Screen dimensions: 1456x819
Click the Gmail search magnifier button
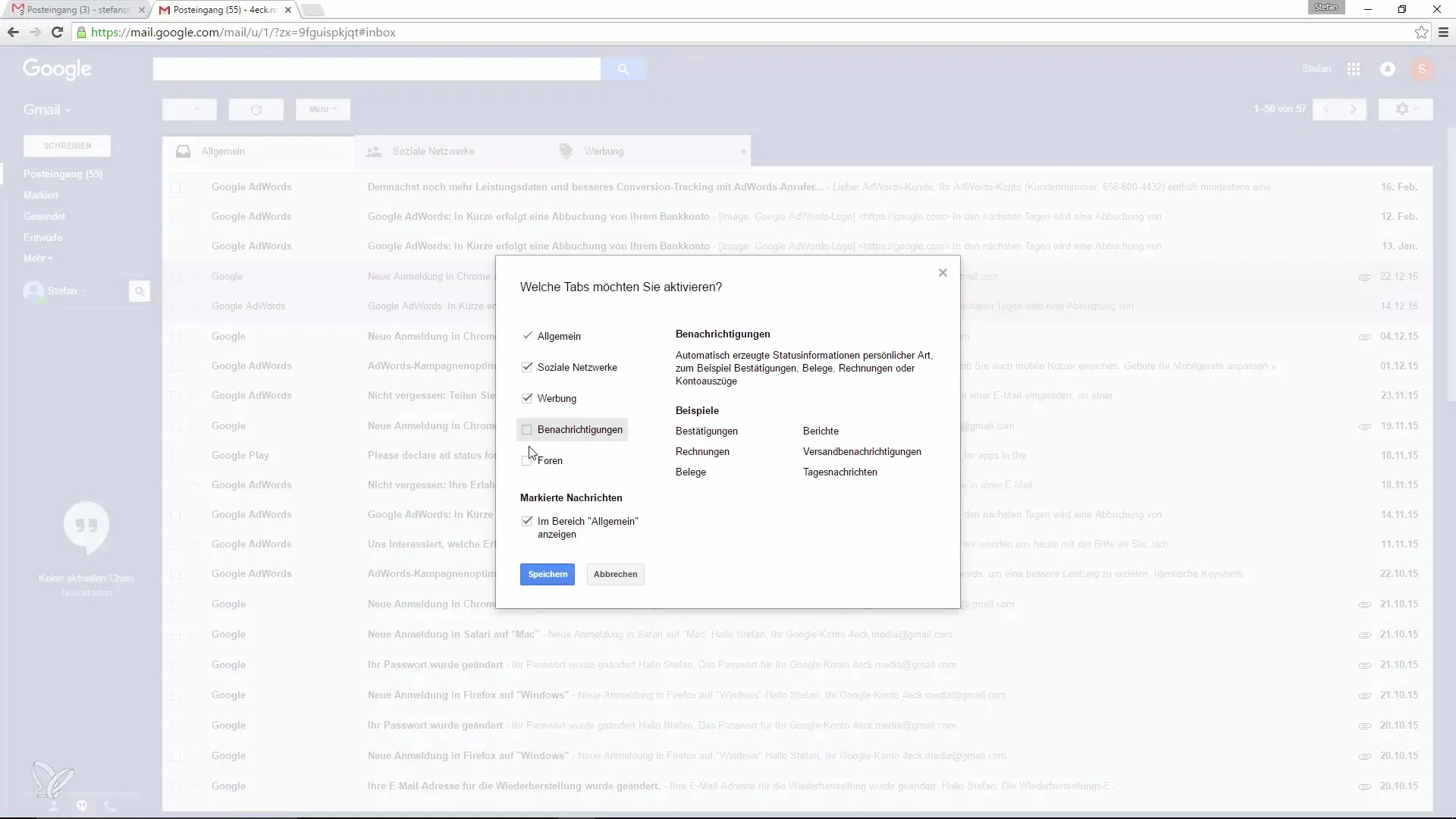point(623,69)
